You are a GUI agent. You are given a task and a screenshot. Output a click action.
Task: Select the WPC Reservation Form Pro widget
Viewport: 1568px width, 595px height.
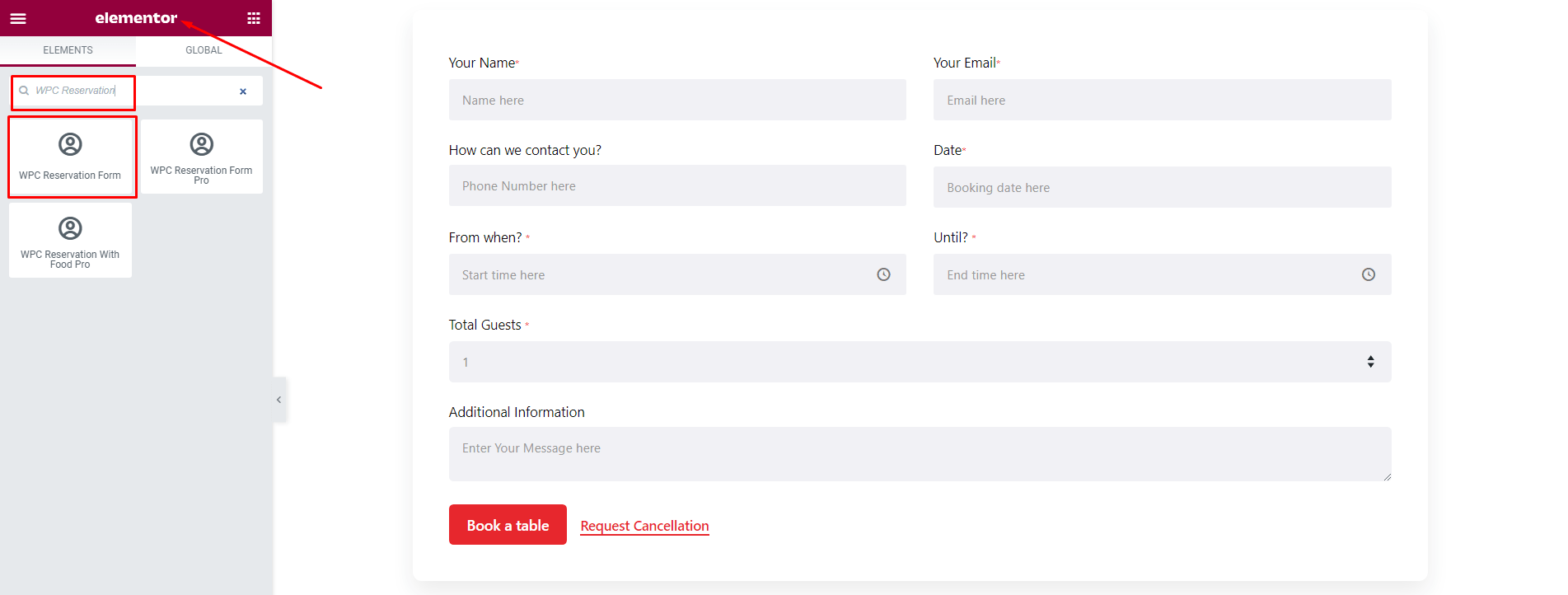[202, 157]
